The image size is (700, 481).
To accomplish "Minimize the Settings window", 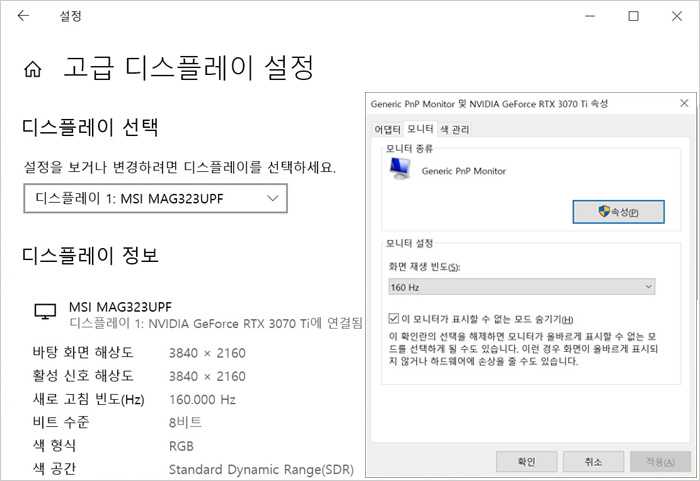I will tap(590, 17).
